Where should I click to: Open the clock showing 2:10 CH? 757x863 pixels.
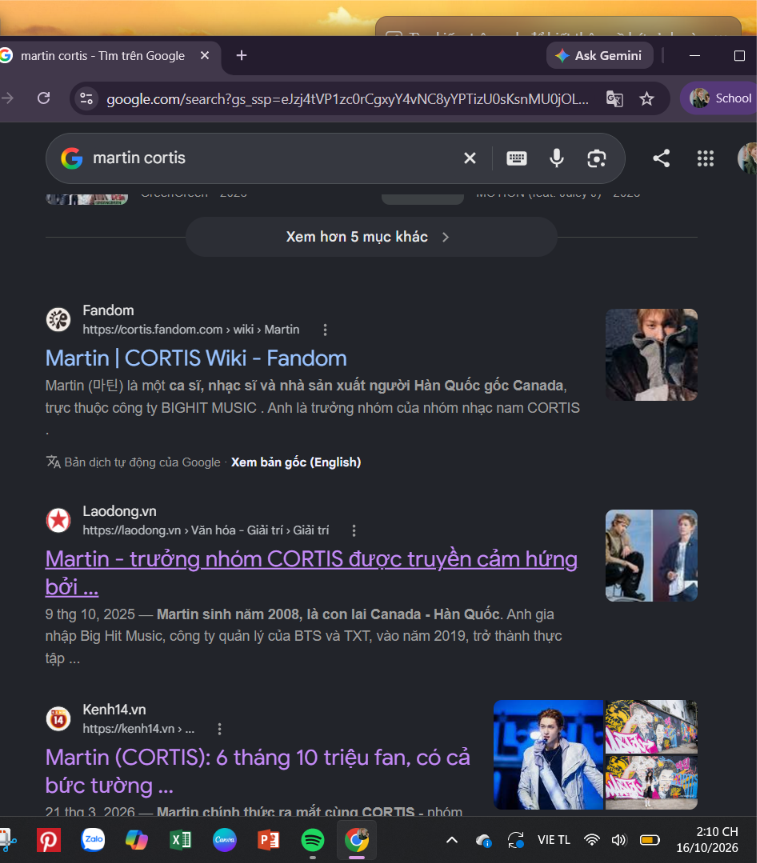click(x=707, y=840)
